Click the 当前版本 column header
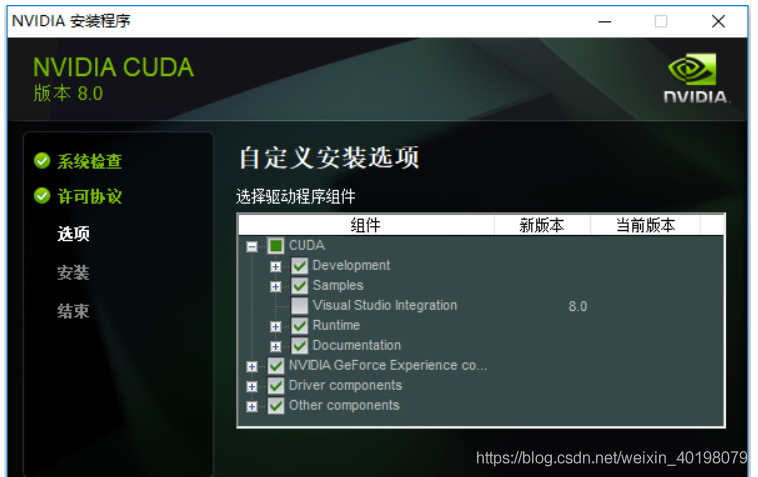This screenshot has height=477, width=758. [x=645, y=225]
